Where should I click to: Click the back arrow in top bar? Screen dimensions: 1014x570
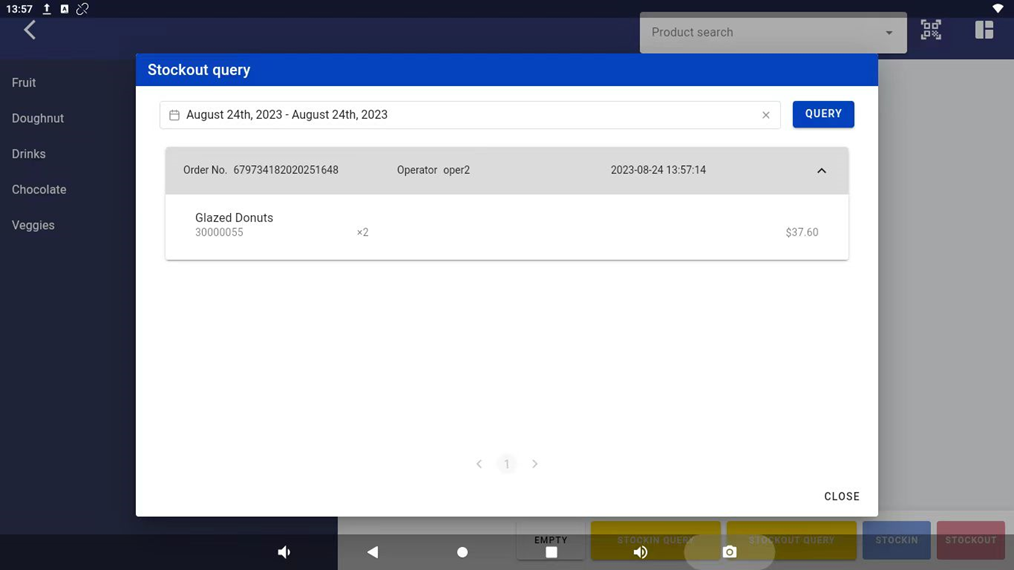(x=30, y=31)
